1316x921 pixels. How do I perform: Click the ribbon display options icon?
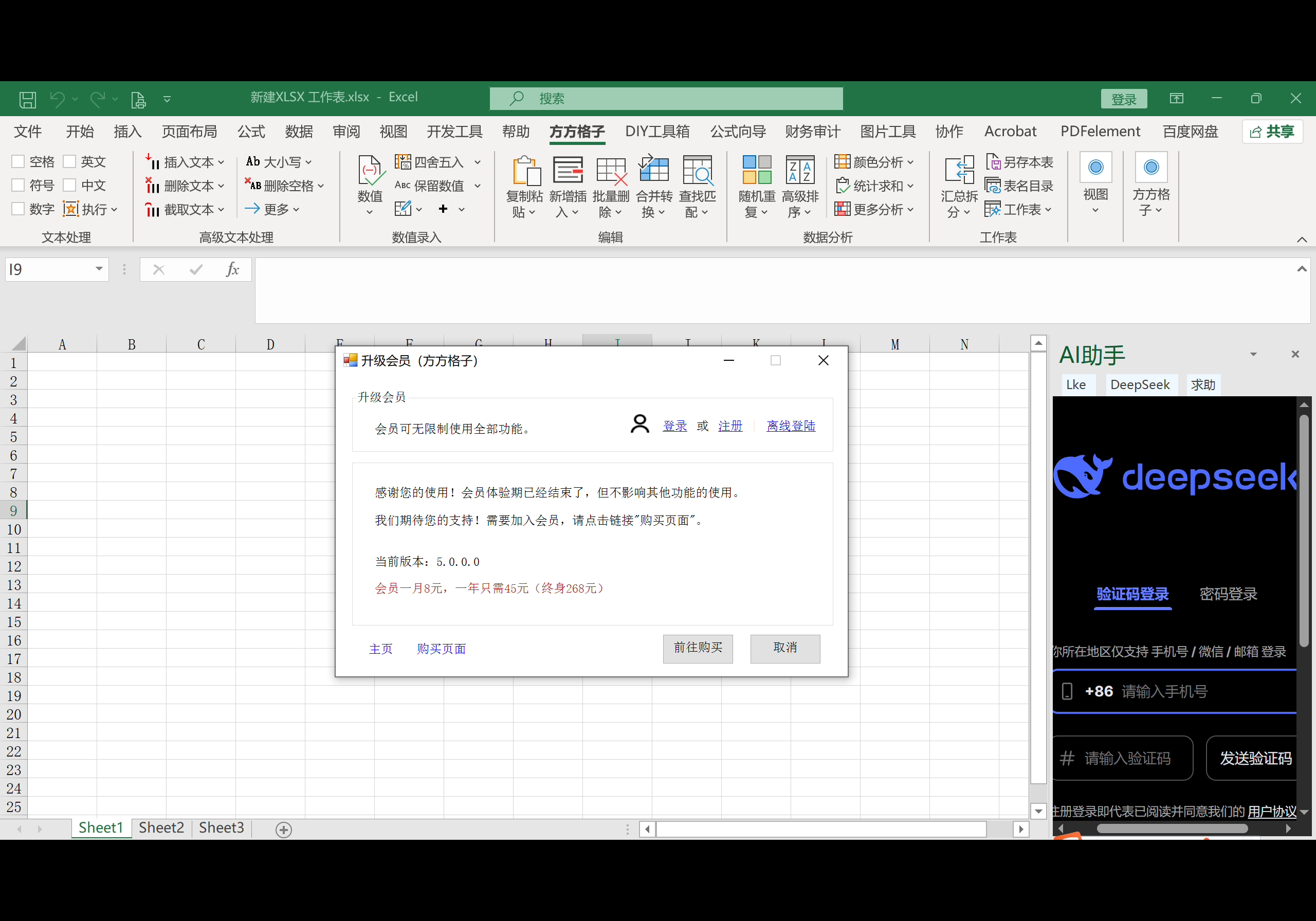(1176, 99)
